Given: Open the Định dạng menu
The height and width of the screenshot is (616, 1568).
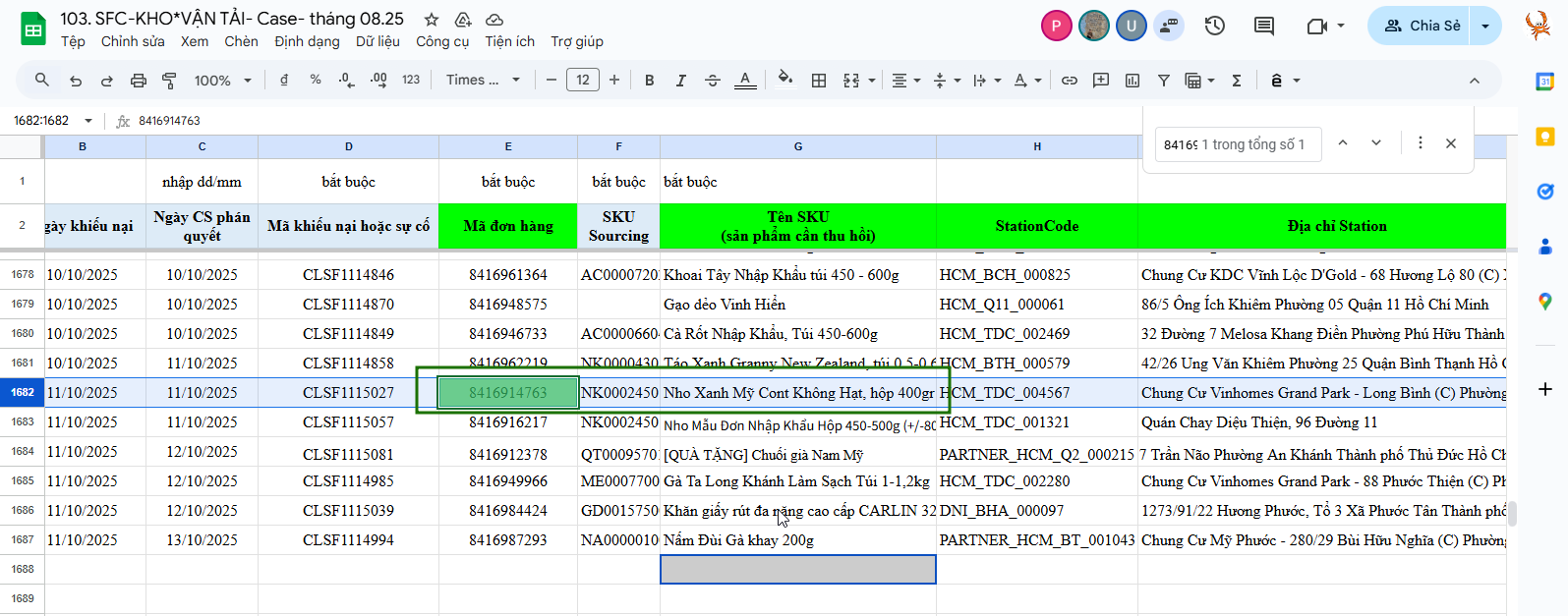Looking at the screenshot, I should click(x=307, y=41).
